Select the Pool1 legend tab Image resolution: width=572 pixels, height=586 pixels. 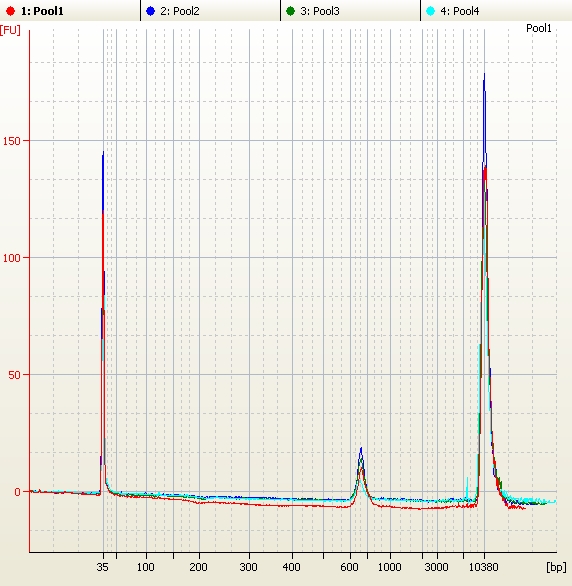70,10
